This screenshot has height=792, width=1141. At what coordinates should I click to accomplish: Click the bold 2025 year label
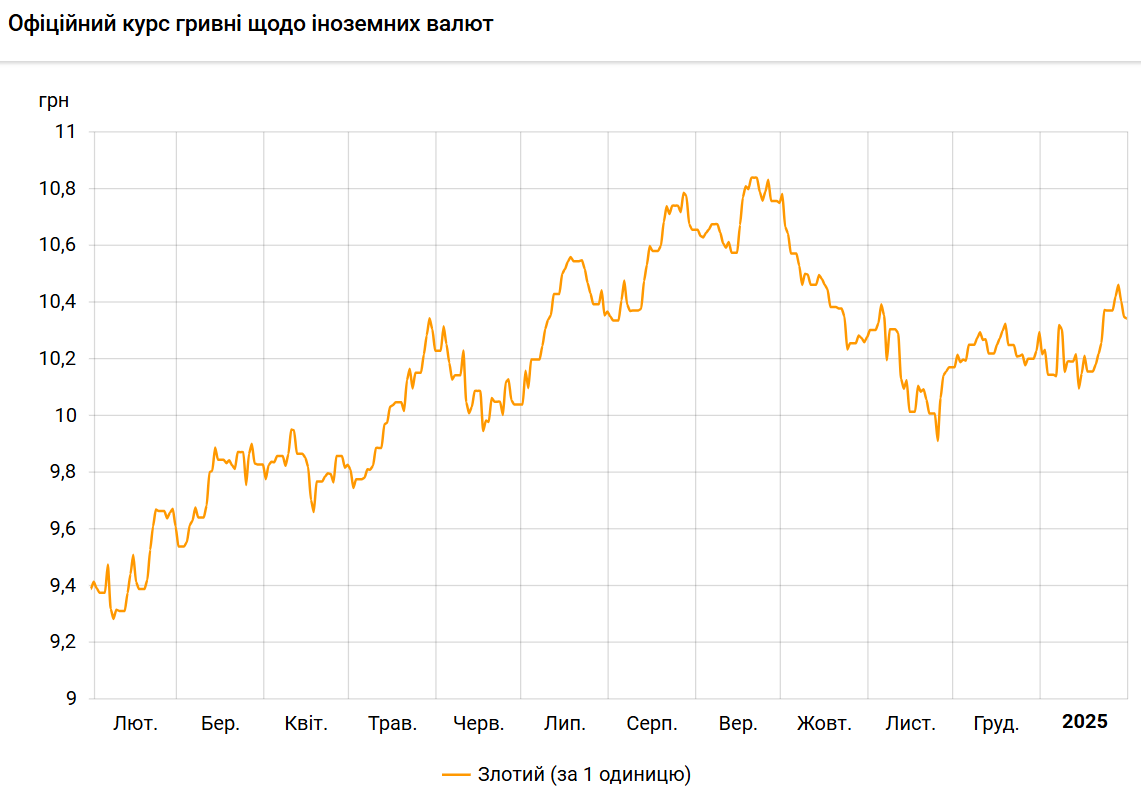[x=1084, y=722]
